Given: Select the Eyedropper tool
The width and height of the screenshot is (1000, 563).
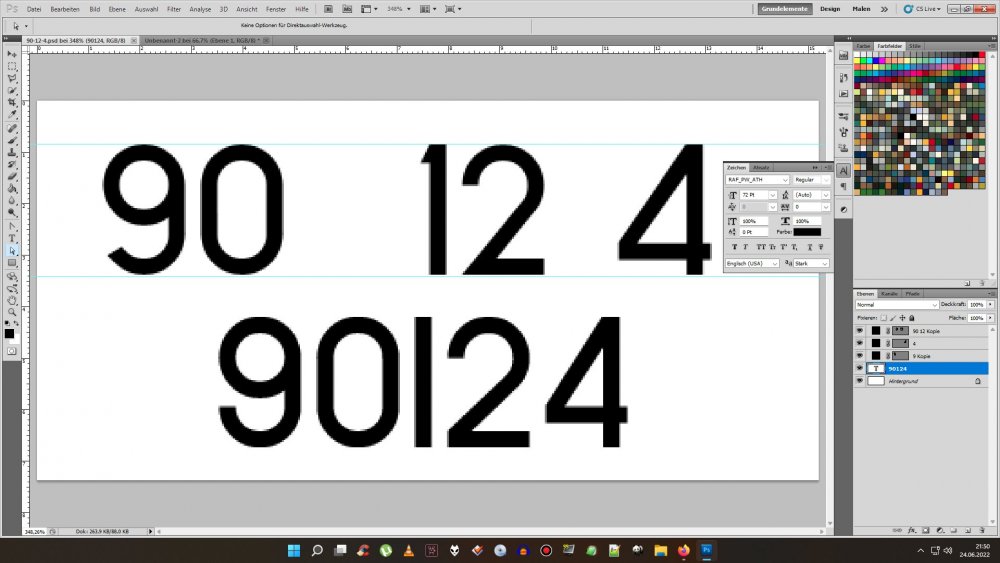Looking at the screenshot, I should pyautogui.click(x=12, y=115).
